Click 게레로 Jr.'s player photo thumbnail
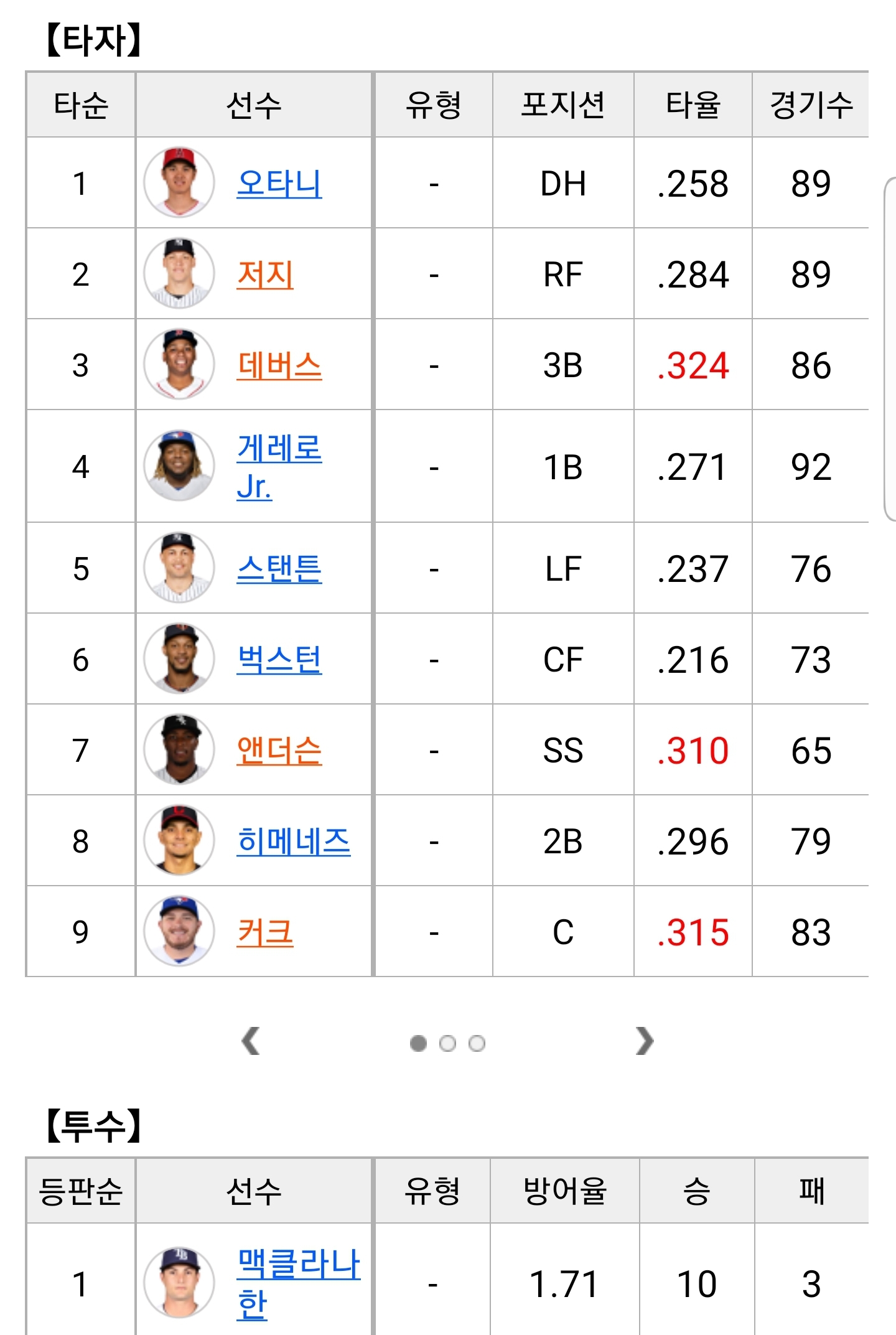This screenshot has height=1335, width=896. (x=179, y=466)
